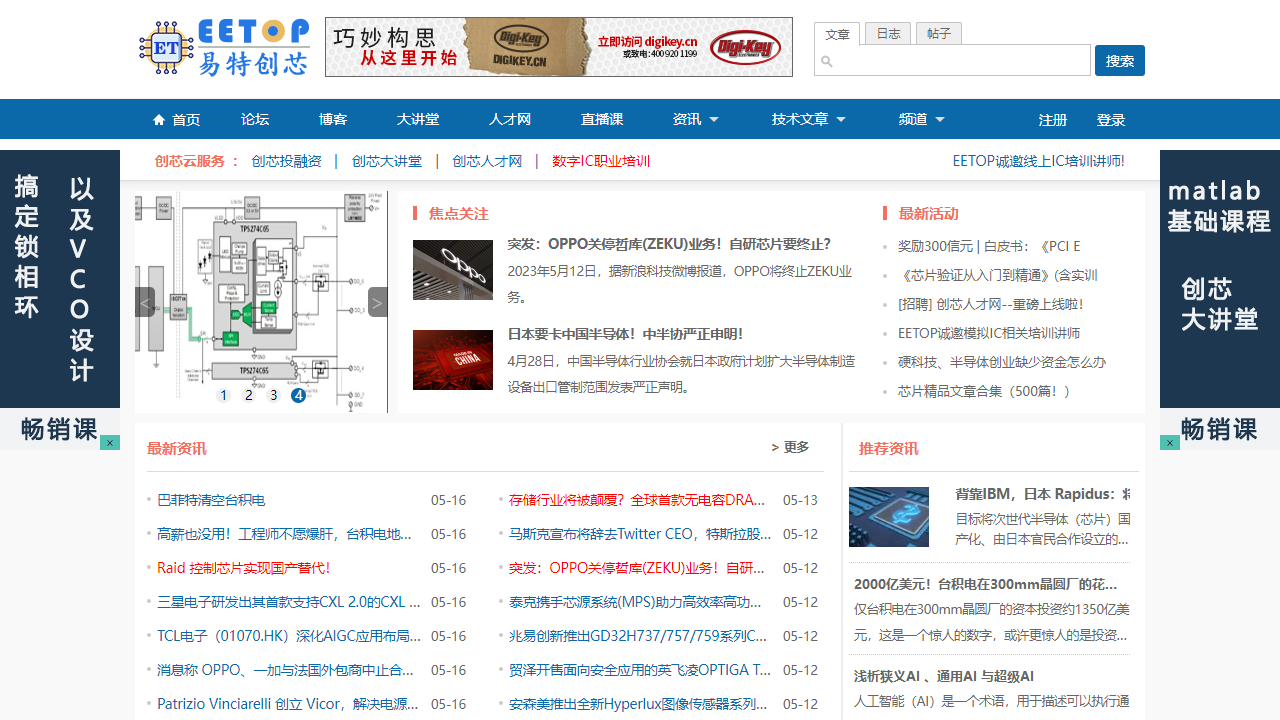The height and width of the screenshot is (720, 1280).
Task: Select carousel slide indicator 4
Action: click(298, 395)
